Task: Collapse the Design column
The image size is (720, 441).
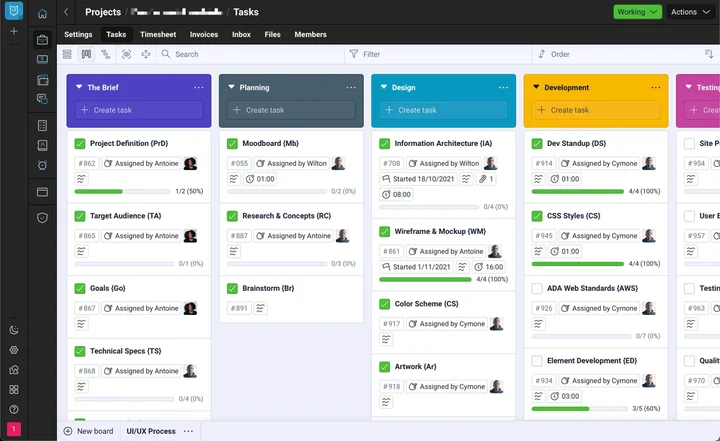Action: [x=383, y=88]
